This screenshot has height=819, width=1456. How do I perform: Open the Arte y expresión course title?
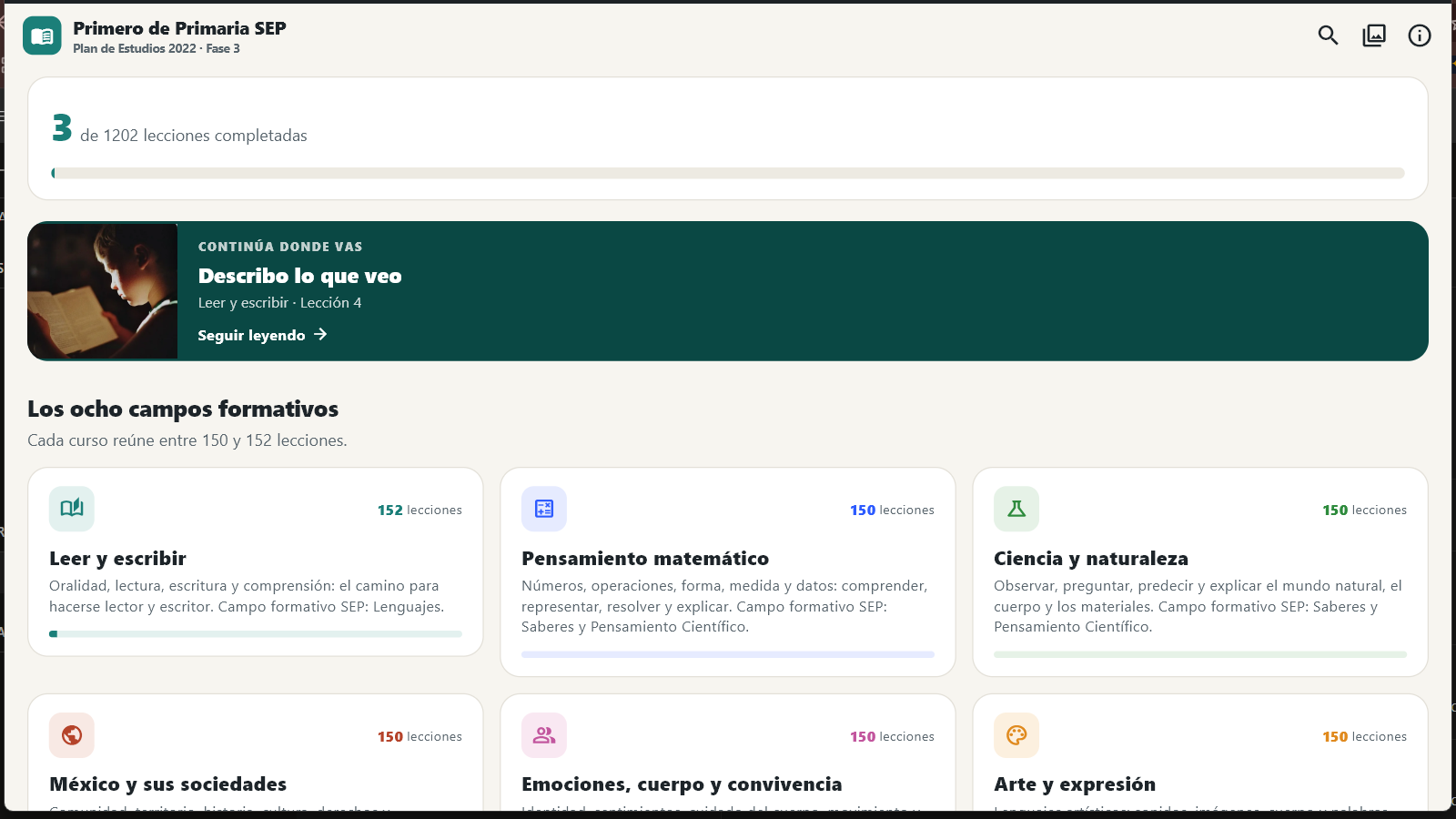(x=1075, y=784)
